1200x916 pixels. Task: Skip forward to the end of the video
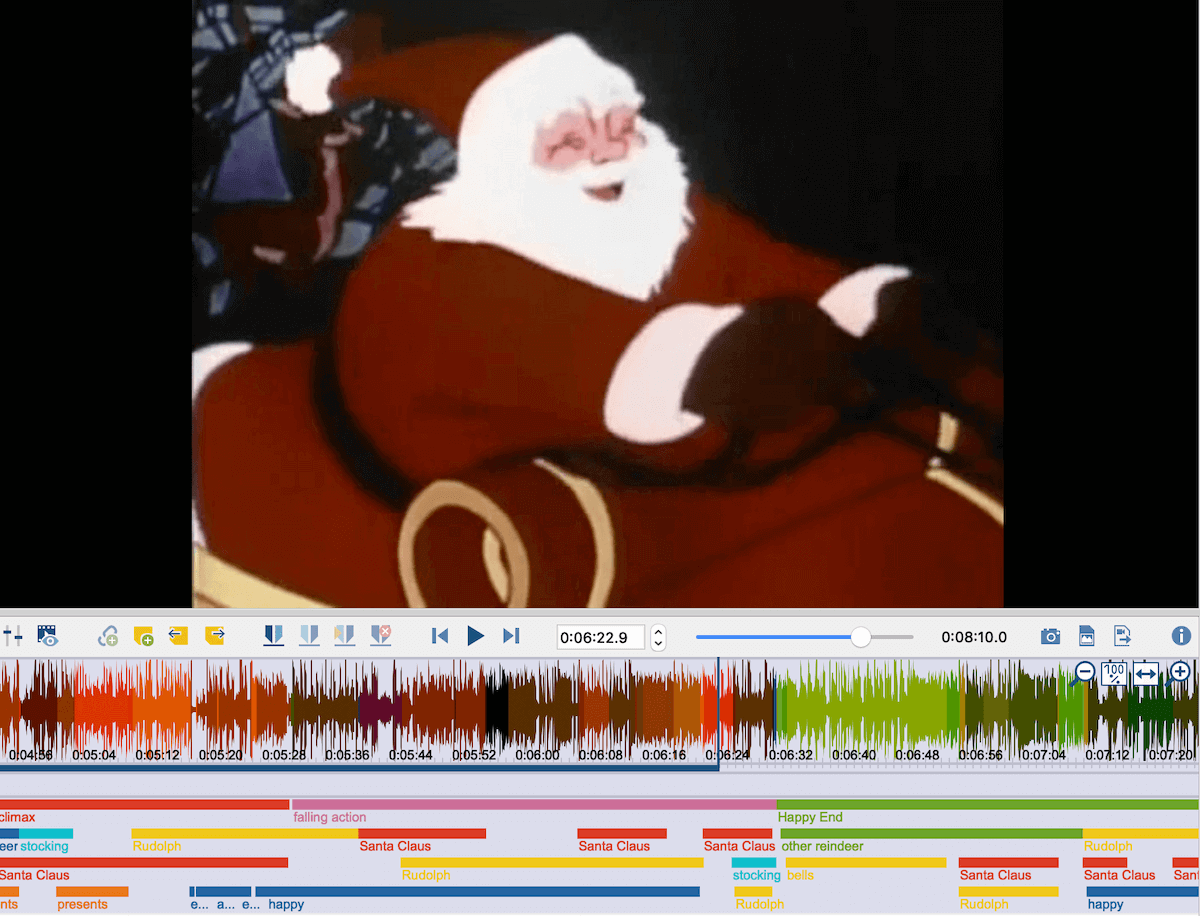pos(511,636)
